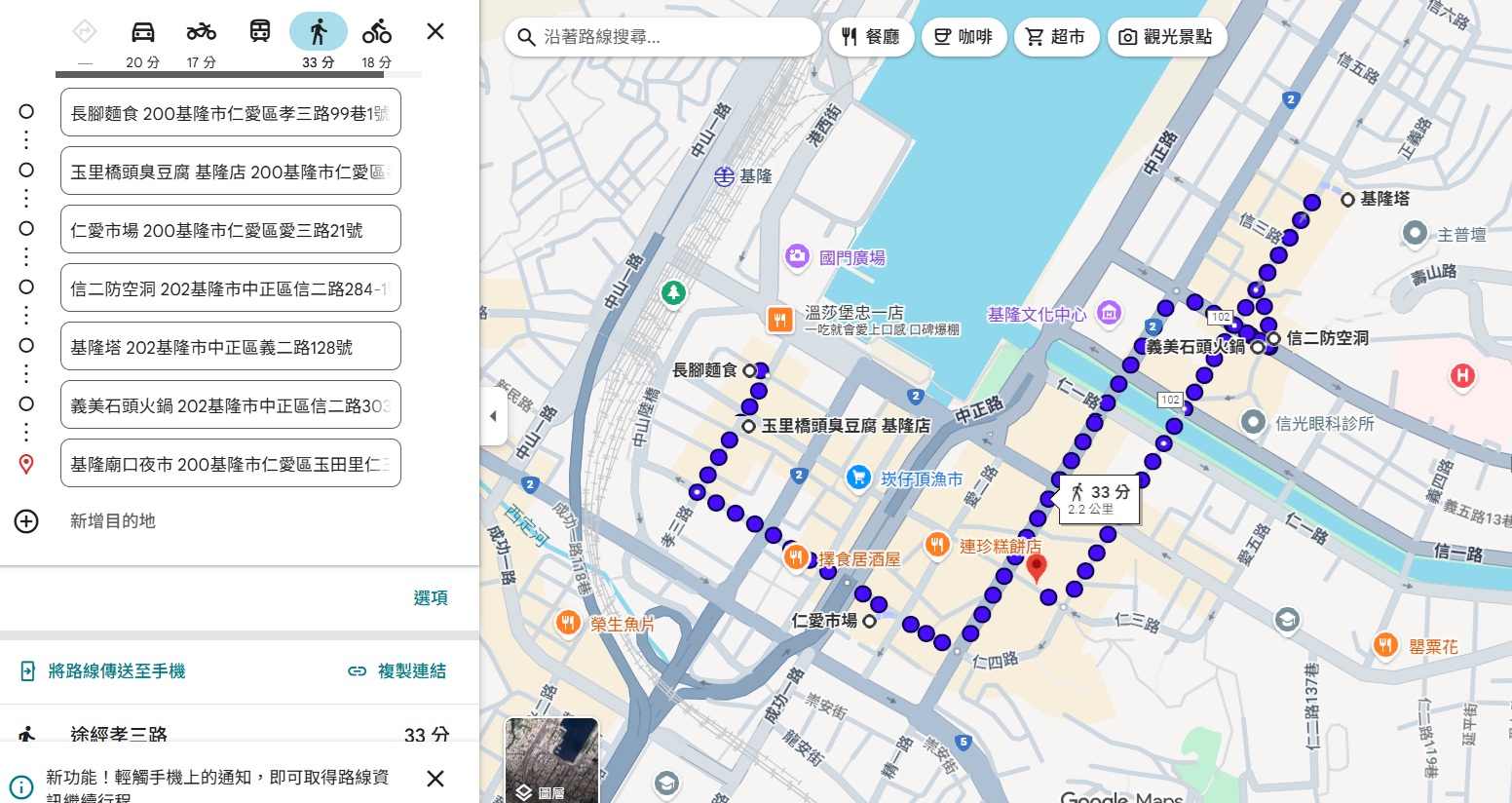
Task: Open 選項 route options
Action: (x=432, y=597)
